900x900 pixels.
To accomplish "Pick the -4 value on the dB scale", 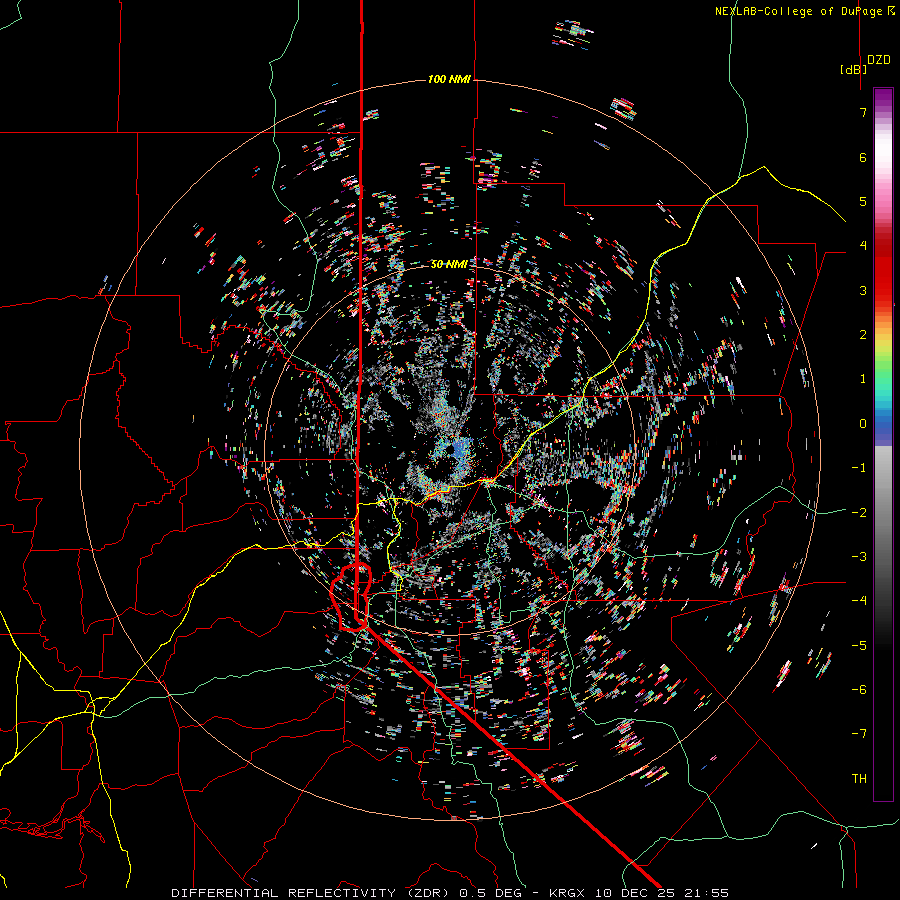I will pyautogui.click(x=859, y=601).
